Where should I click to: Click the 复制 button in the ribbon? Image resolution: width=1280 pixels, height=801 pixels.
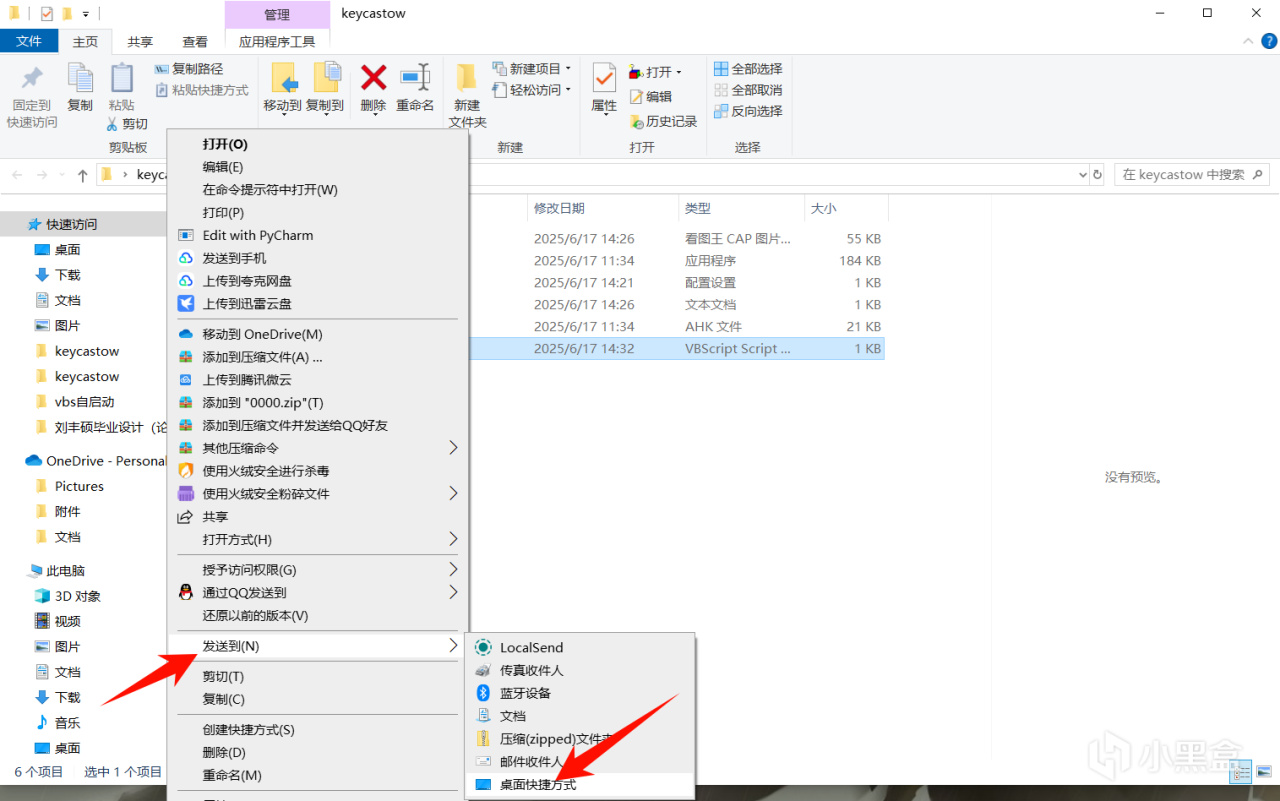80,88
